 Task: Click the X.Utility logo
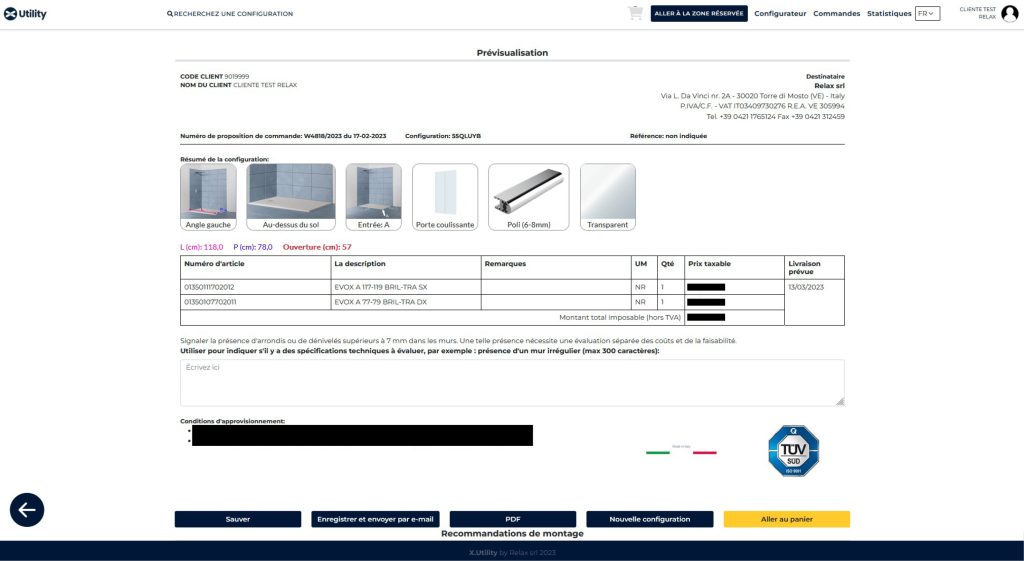point(25,14)
